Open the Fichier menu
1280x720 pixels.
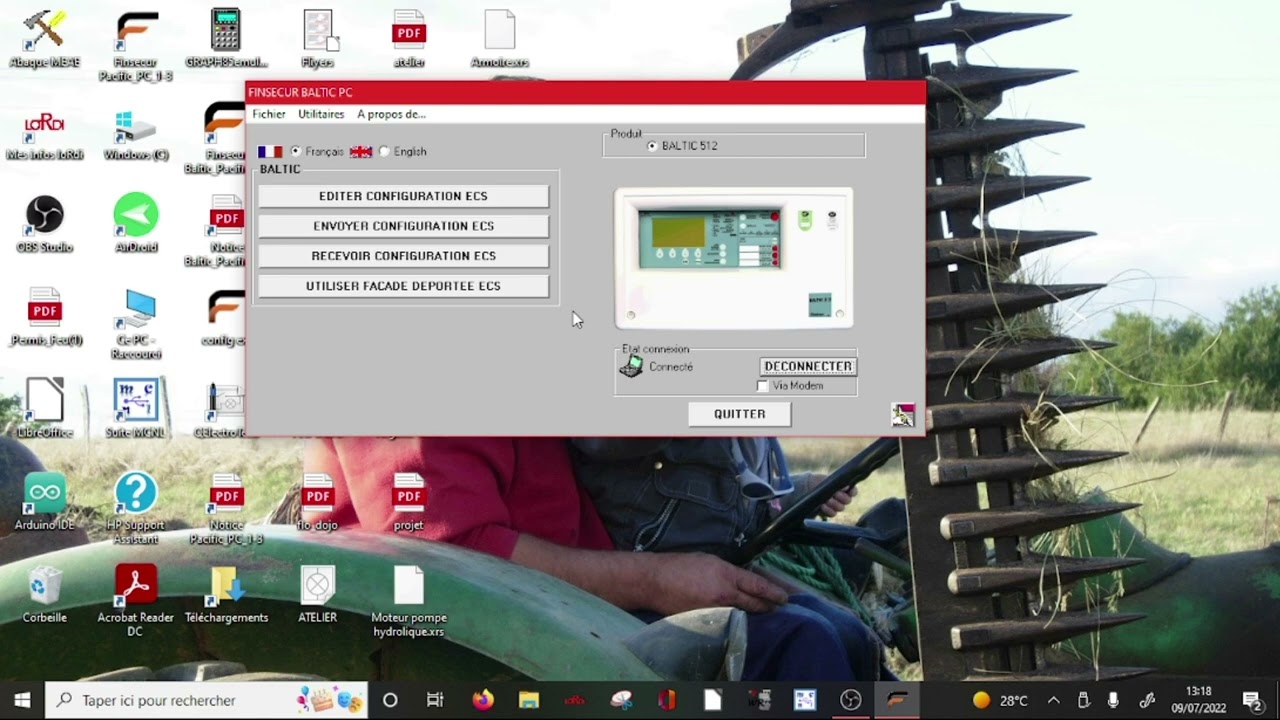(x=269, y=114)
